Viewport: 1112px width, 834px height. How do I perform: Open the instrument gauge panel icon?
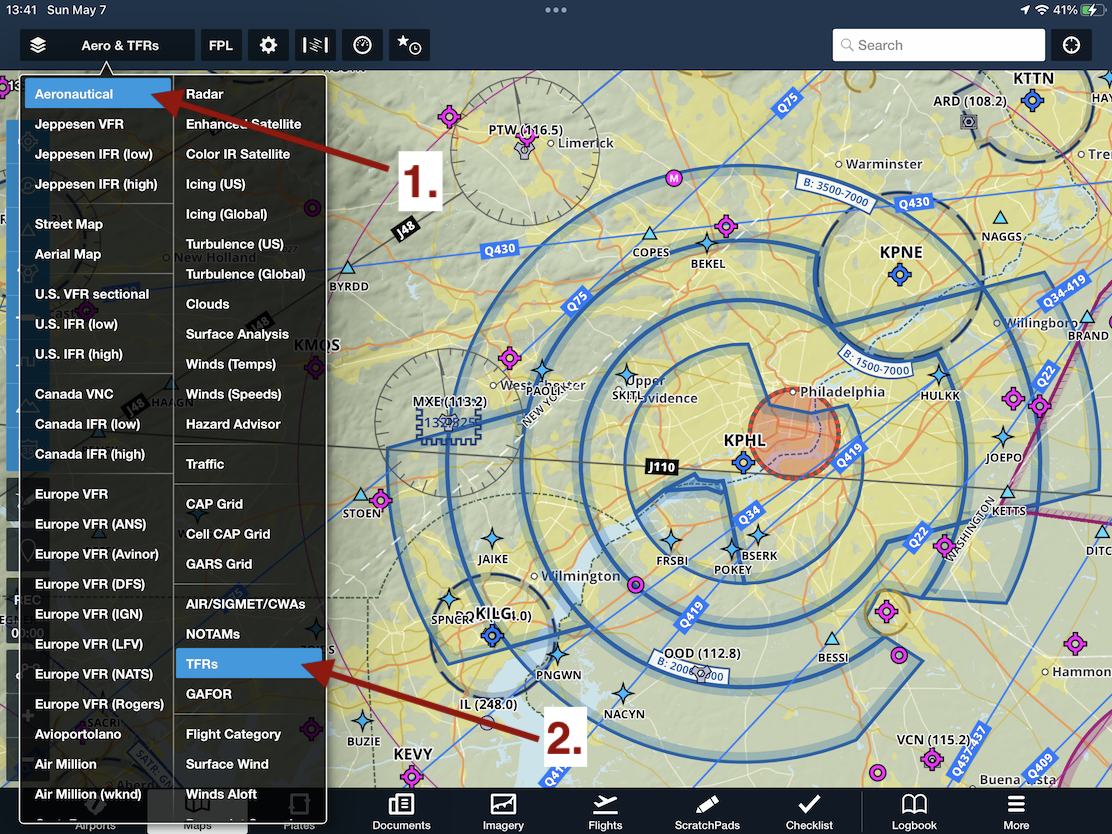point(362,45)
